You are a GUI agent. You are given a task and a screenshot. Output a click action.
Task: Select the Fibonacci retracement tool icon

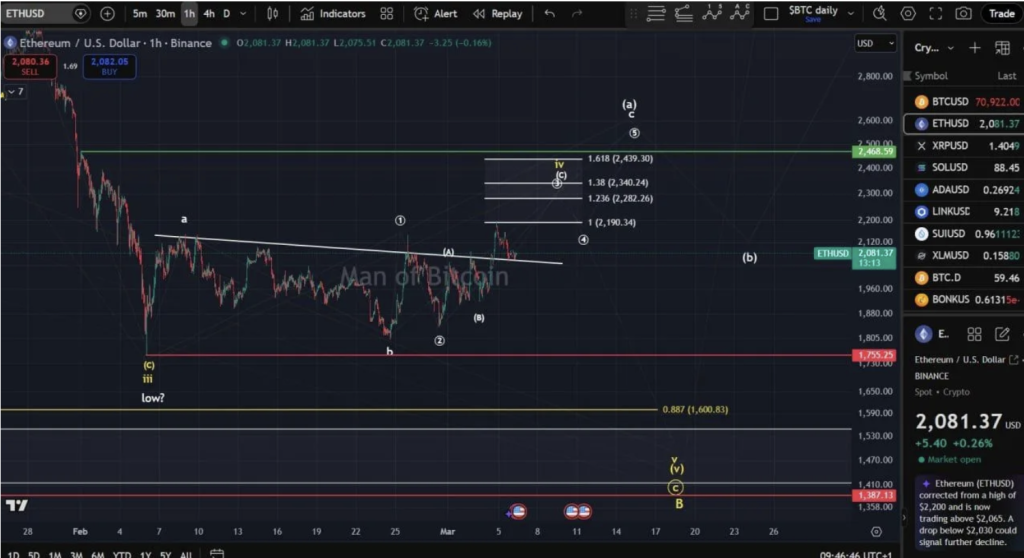coord(684,13)
